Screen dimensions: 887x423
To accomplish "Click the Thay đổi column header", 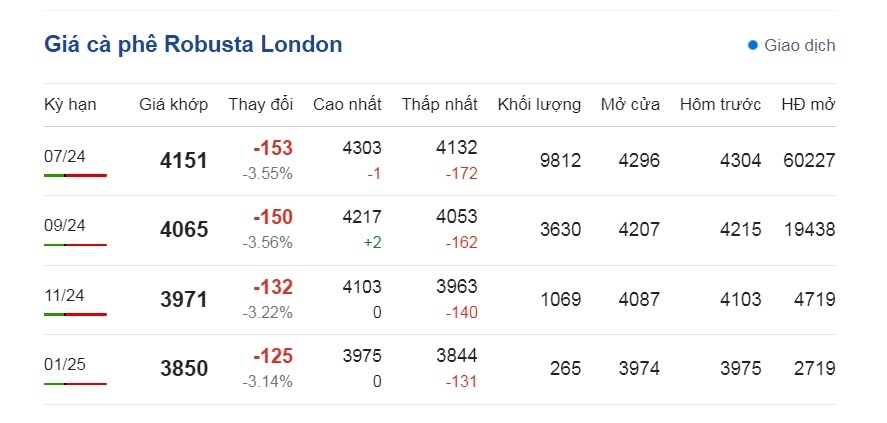I will [x=261, y=105].
